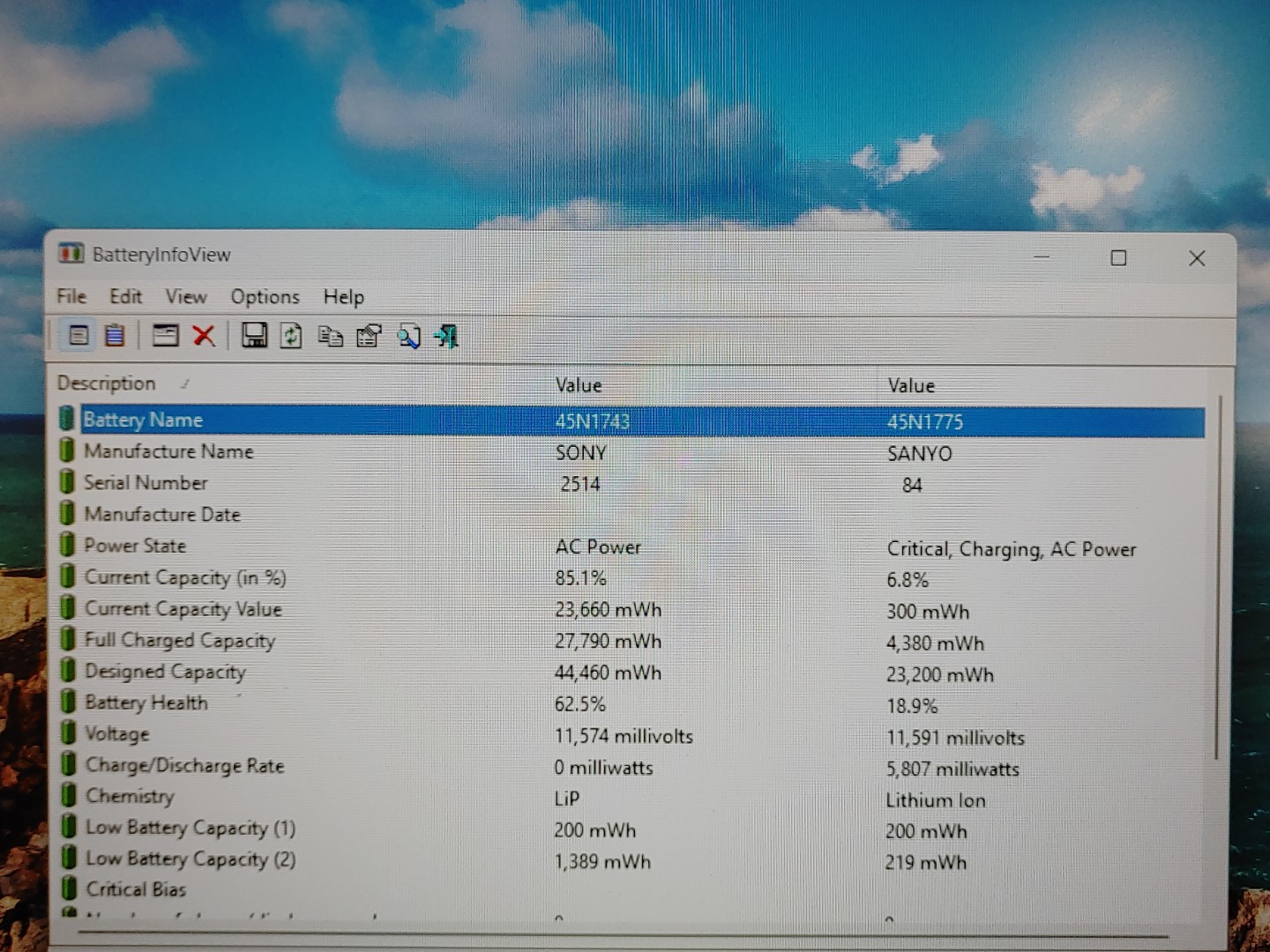Image resolution: width=1270 pixels, height=952 pixels.
Task: Save selected items with floppy disk icon
Action: (x=254, y=336)
